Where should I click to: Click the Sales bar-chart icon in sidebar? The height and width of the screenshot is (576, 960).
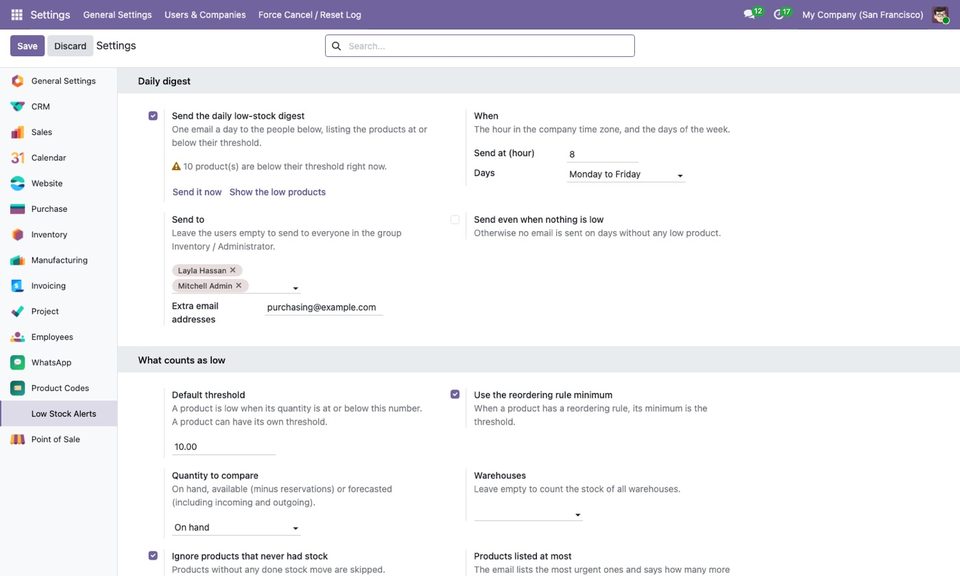[18, 132]
